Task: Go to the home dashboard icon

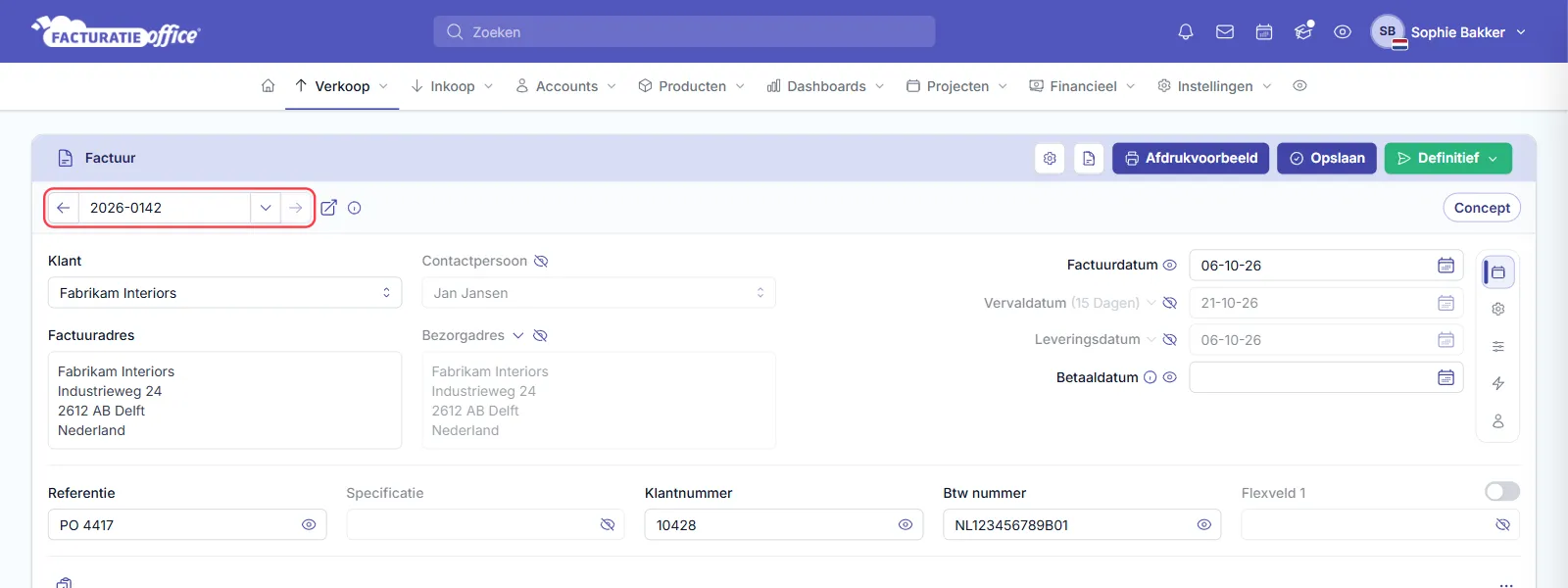Action: pos(268,86)
